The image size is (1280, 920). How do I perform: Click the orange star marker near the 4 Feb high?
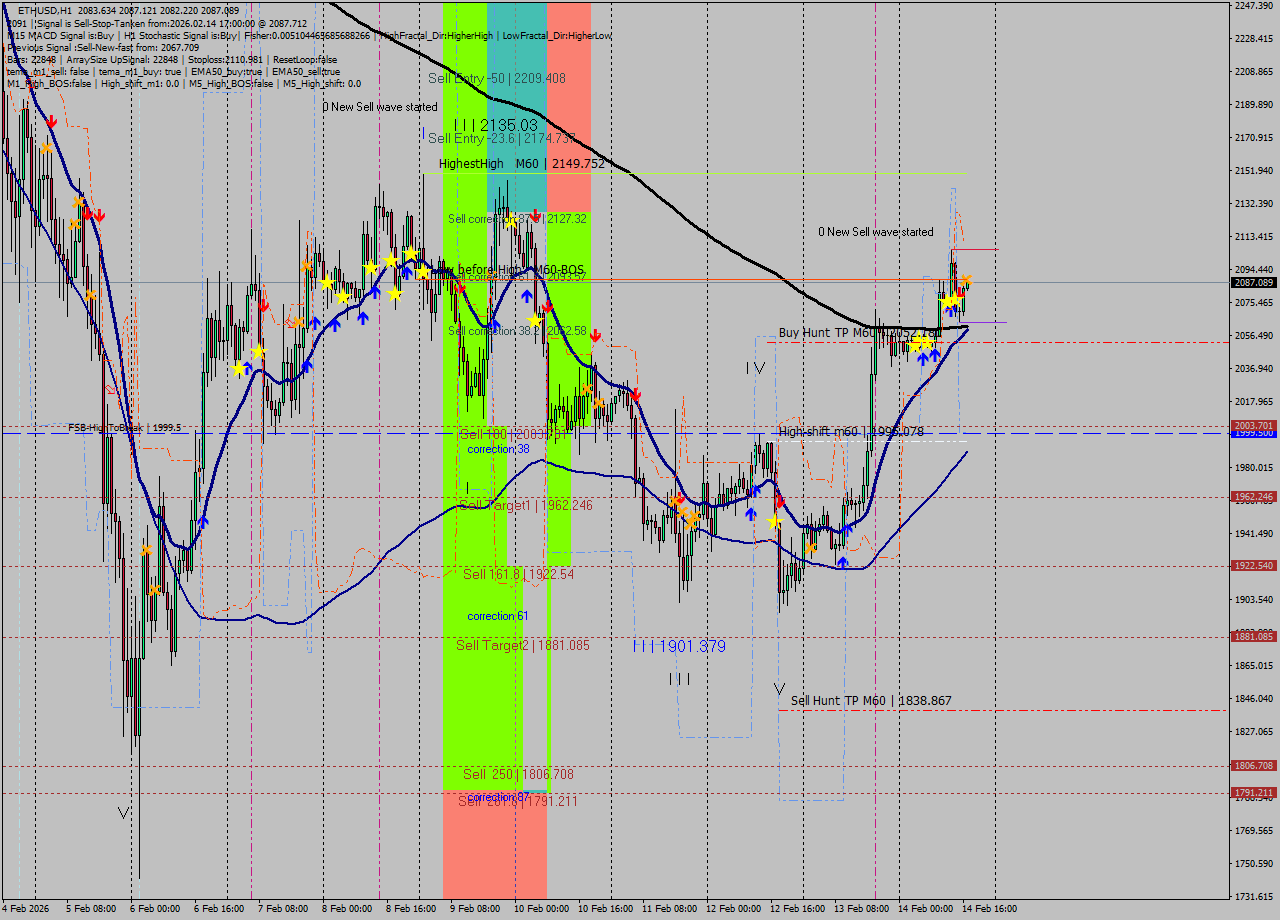(x=46, y=147)
